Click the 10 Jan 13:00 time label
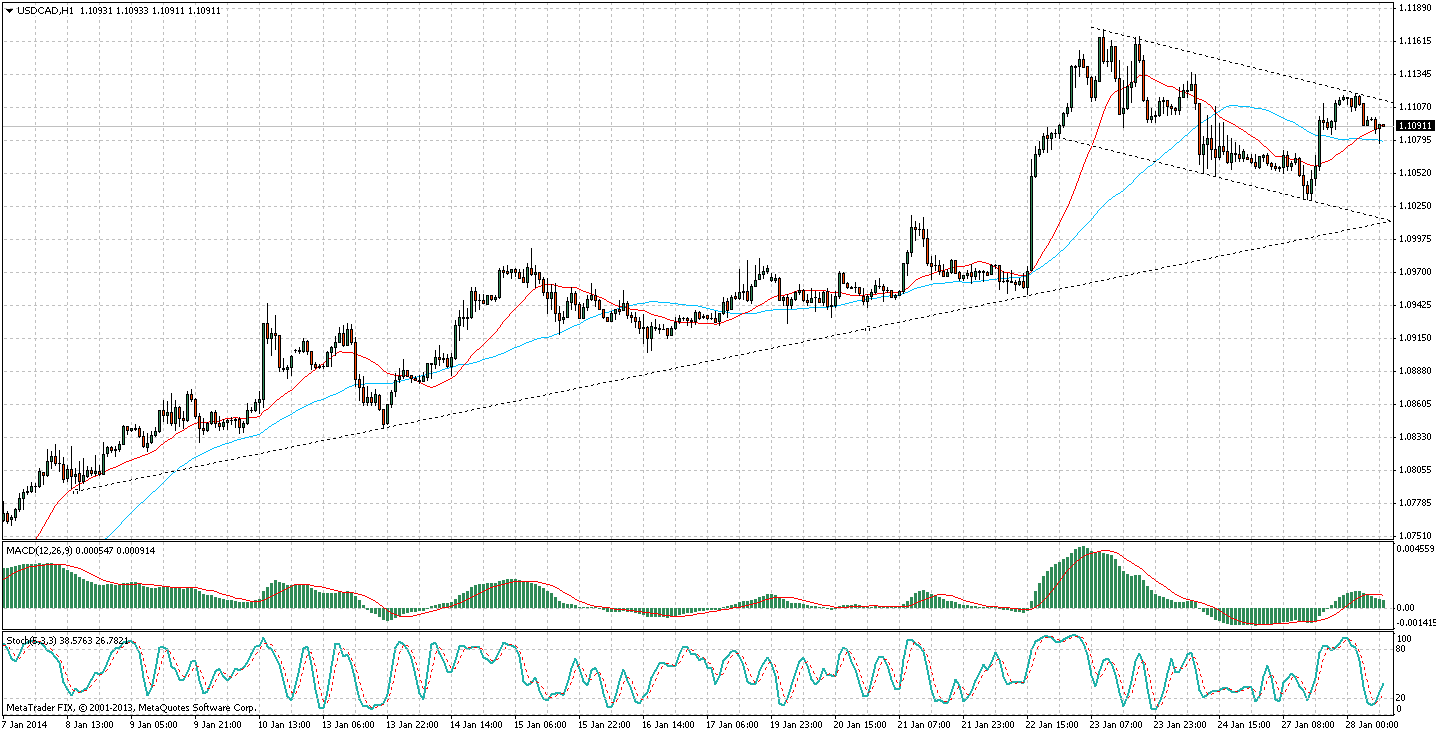The width and height of the screenshot is (1436, 733). point(286,723)
